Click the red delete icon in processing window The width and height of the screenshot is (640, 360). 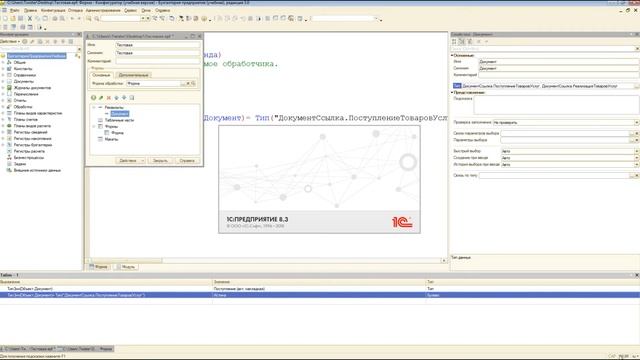[x=109, y=98]
